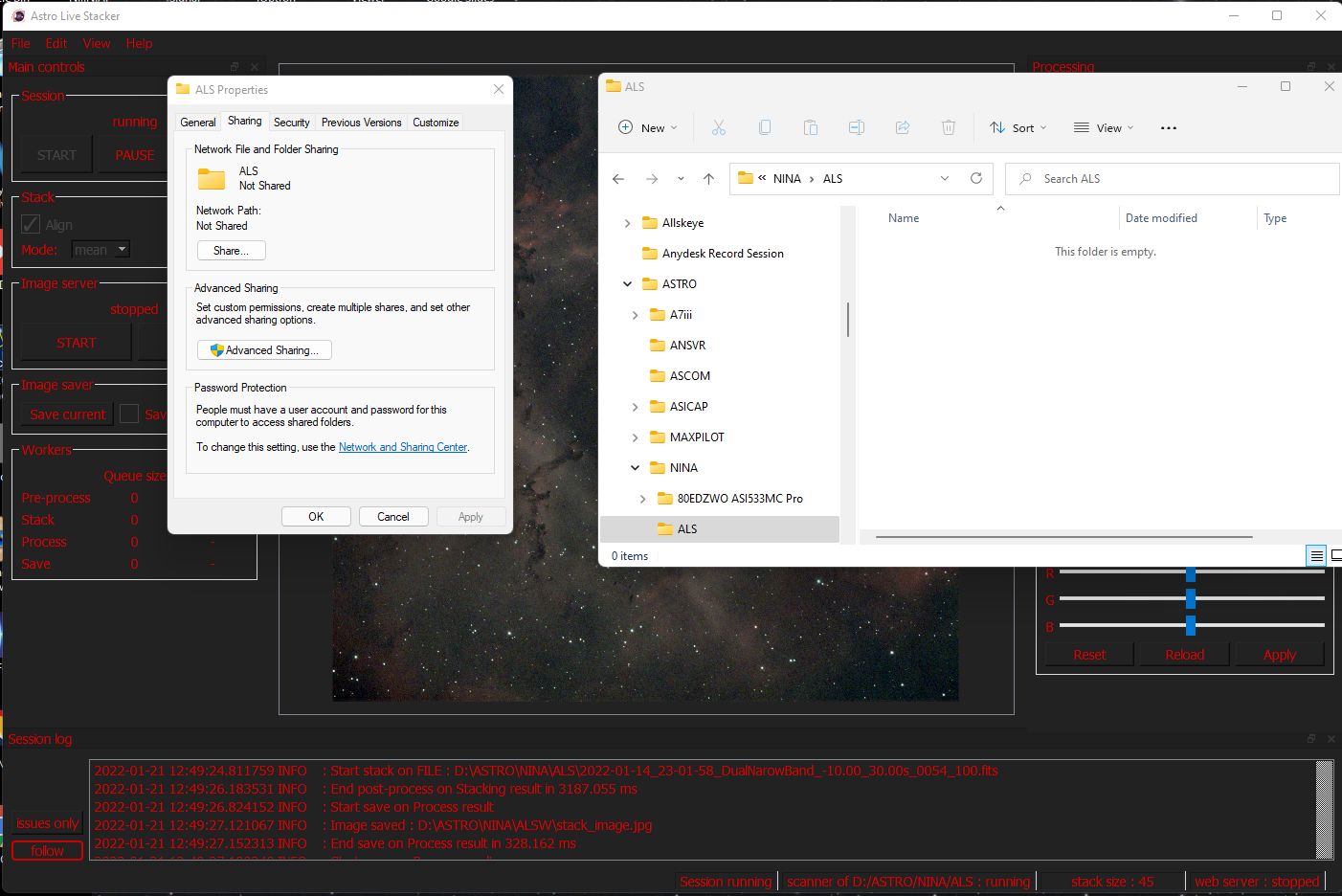Image resolution: width=1342 pixels, height=896 pixels.
Task: Click the R color balance slider handle
Action: pyautogui.click(x=1191, y=573)
